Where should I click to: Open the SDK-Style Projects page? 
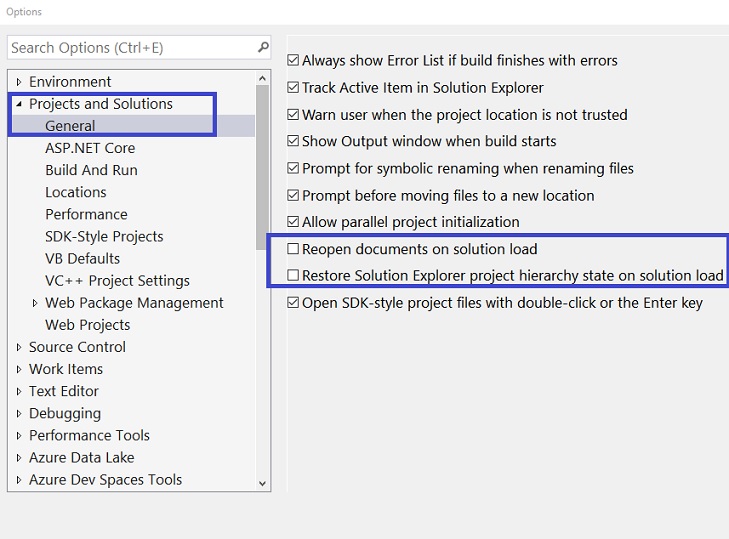104,237
